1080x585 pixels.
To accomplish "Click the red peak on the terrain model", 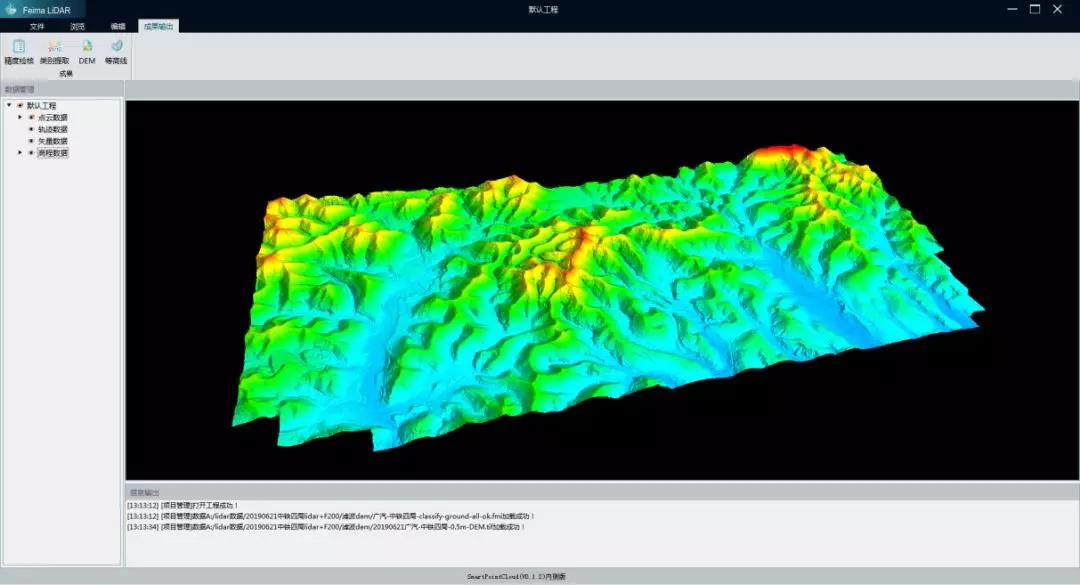I will pyautogui.click(x=780, y=152).
